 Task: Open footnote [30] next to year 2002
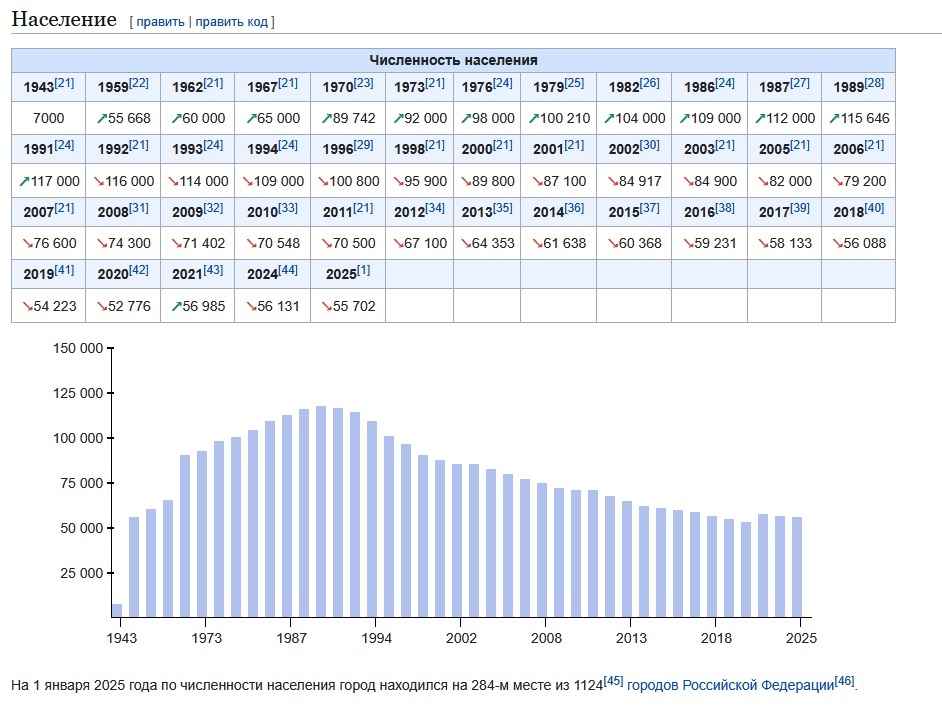(x=649, y=145)
